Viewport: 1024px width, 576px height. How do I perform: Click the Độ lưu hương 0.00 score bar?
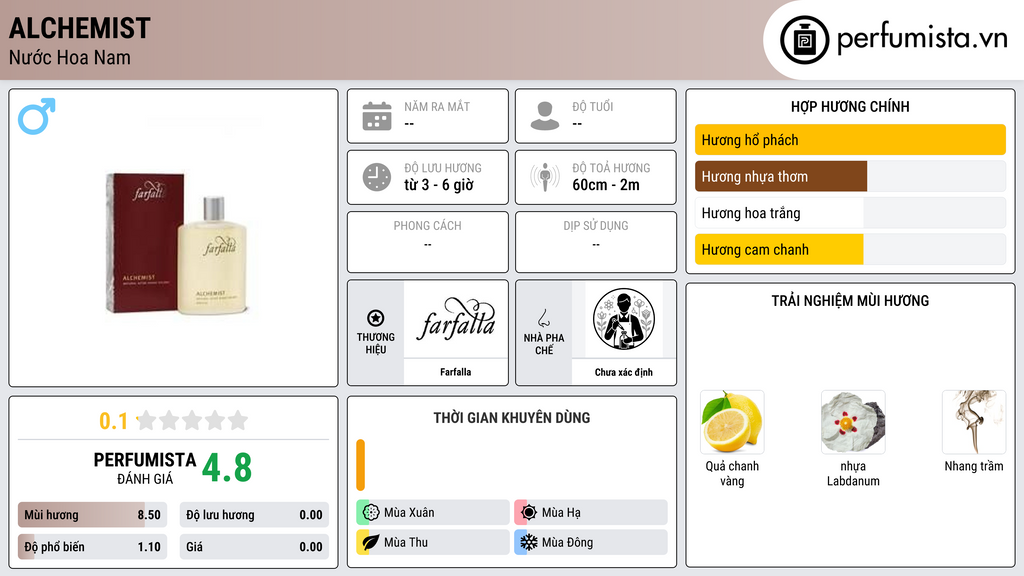pyautogui.click(x=254, y=515)
